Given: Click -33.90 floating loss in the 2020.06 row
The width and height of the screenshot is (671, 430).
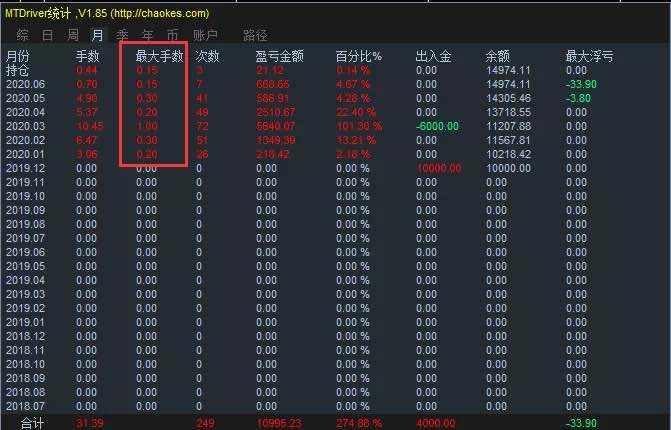Looking at the screenshot, I should pyautogui.click(x=581, y=84).
